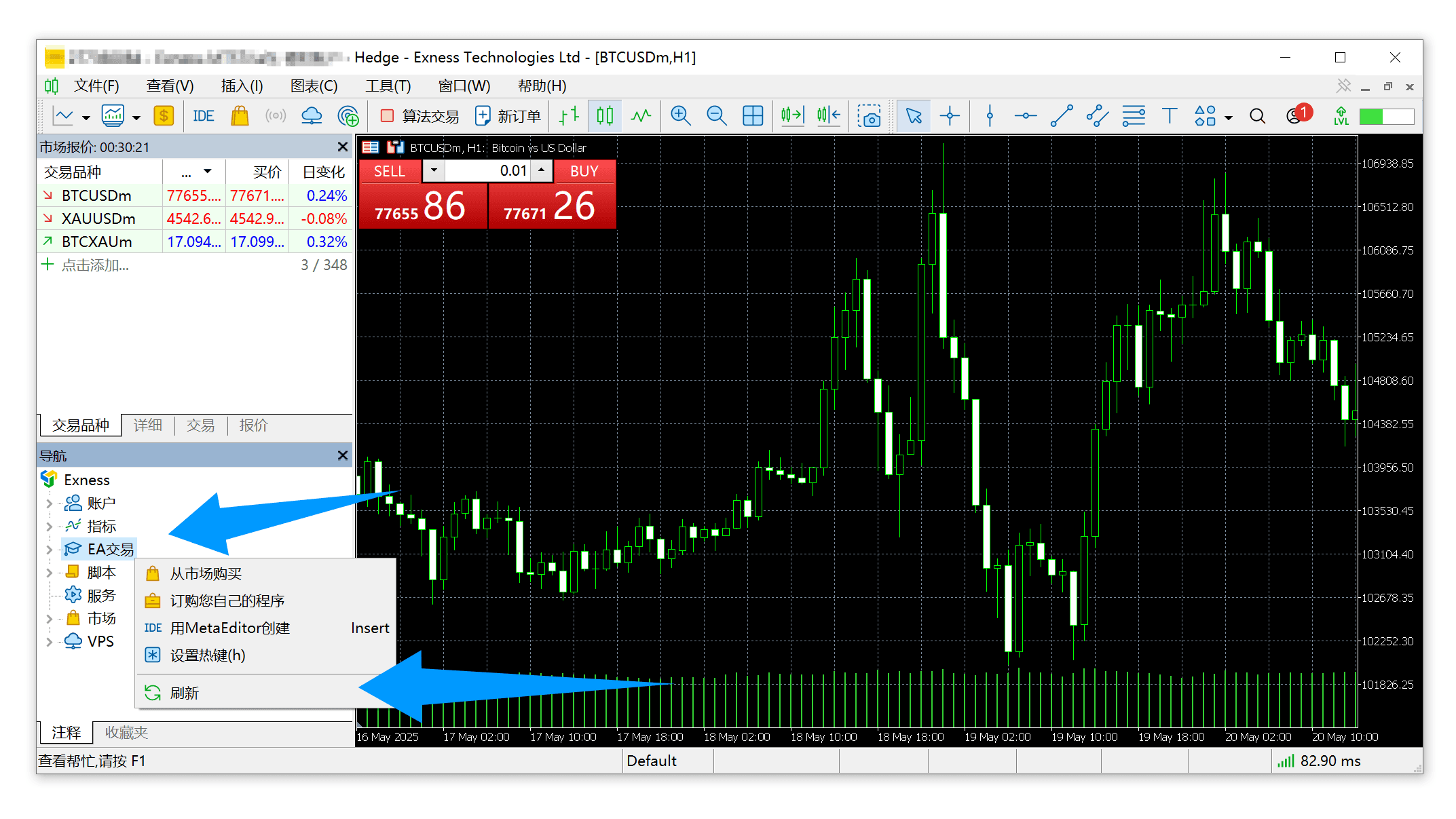Select the trendline drawing tool
This screenshot has height=819, width=1456.
[x=1062, y=116]
